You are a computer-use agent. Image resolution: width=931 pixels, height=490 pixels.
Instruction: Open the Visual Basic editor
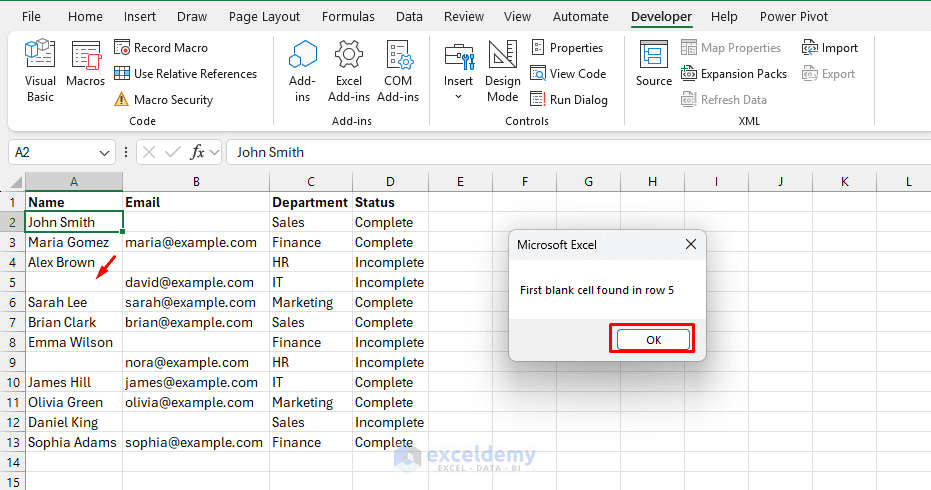pos(40,70)
